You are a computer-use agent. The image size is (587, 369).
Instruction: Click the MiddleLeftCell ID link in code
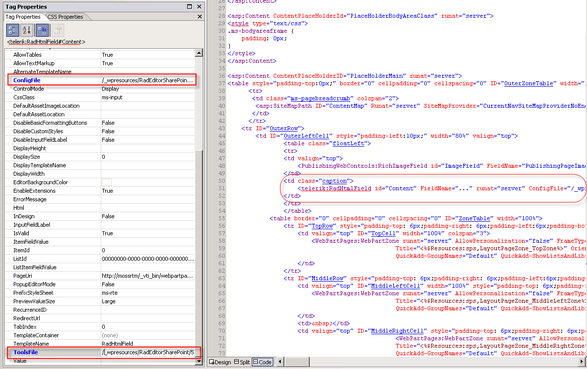point(396,286)
